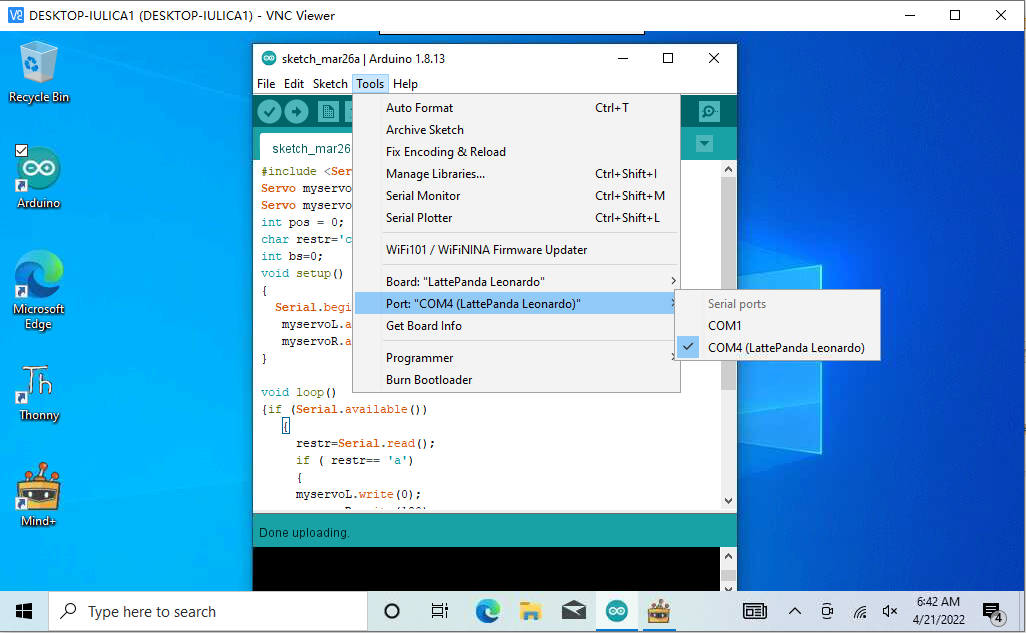This screenshot has width=1026, height=633.
Task: Open Serial Plotter
Action: coord(516,217)
